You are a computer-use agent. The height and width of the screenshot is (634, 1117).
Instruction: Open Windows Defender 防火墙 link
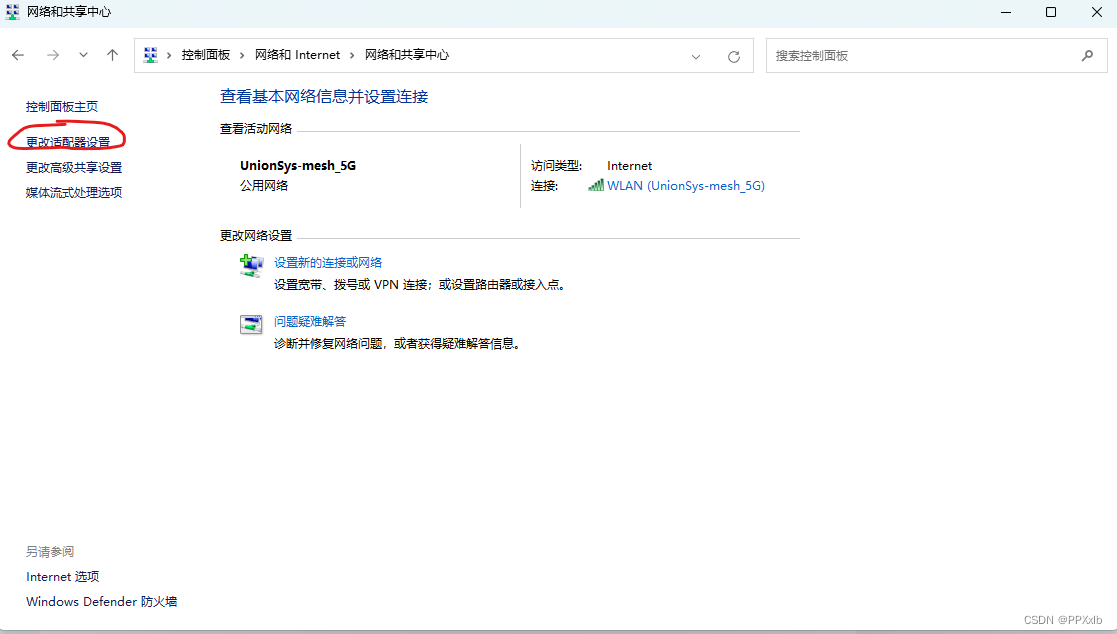pos(101,602)
